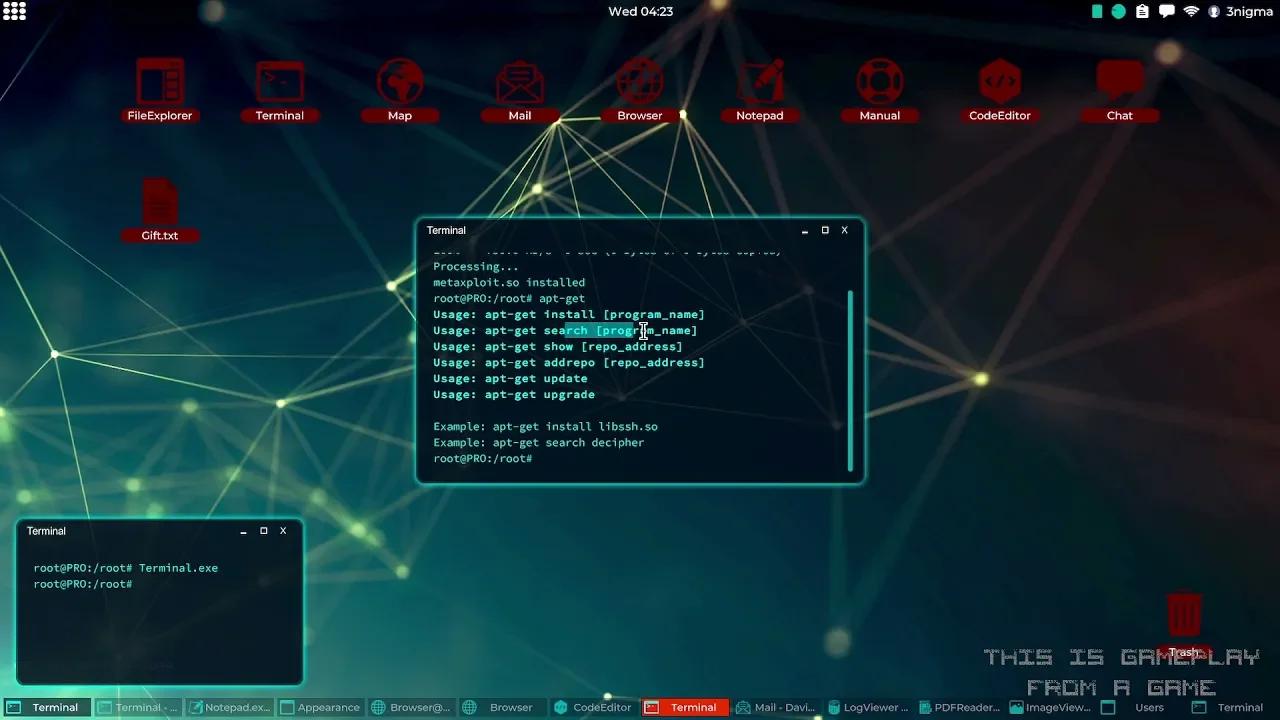Open the 3nigma user account menu
Screen dimensions: 1280x720
(x=1240, y=12)
